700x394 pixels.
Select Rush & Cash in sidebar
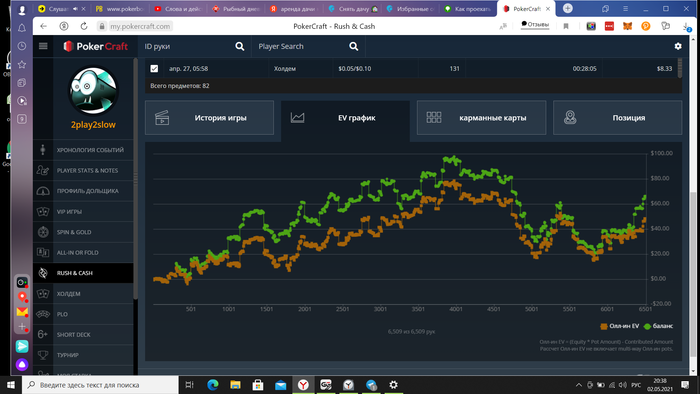(83, 273)
